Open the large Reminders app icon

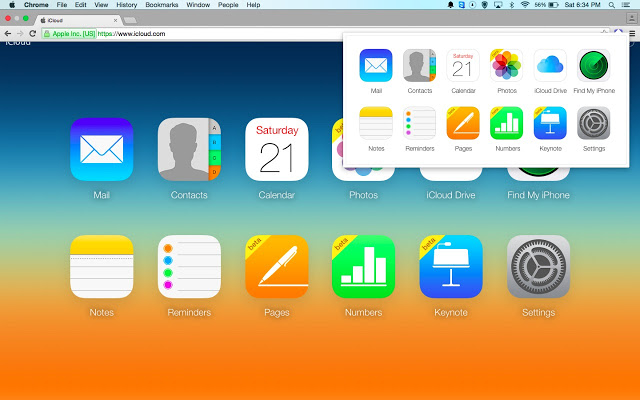[x=189, y=267]
